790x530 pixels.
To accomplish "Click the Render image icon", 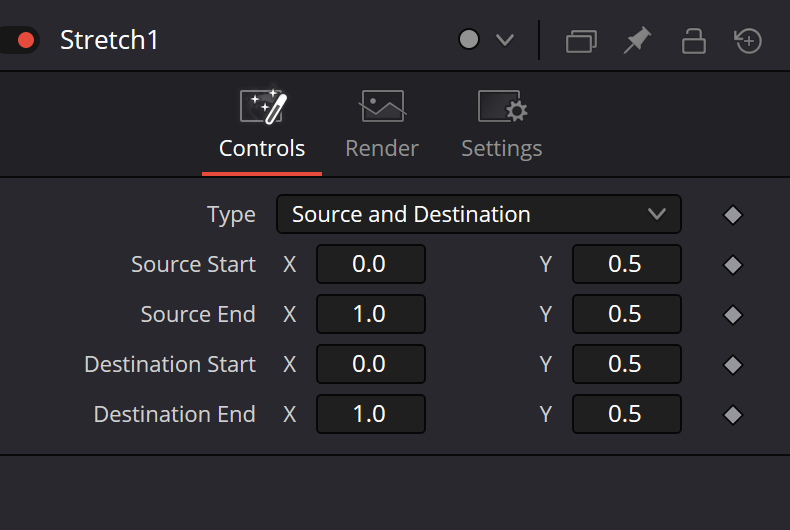I will (x=383, y=106).
